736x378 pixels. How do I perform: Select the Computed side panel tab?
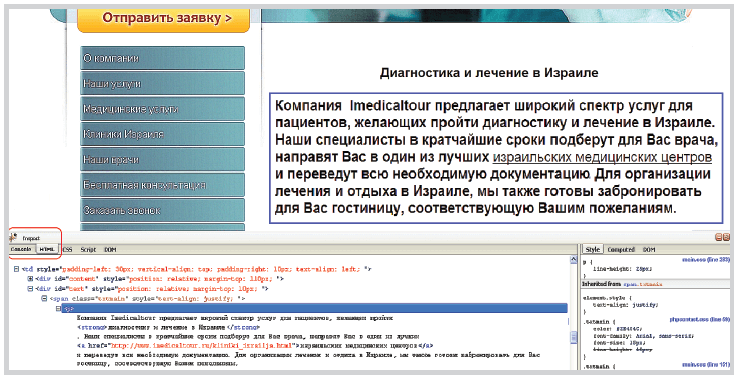pyautogui.click(x=621, y=250)
